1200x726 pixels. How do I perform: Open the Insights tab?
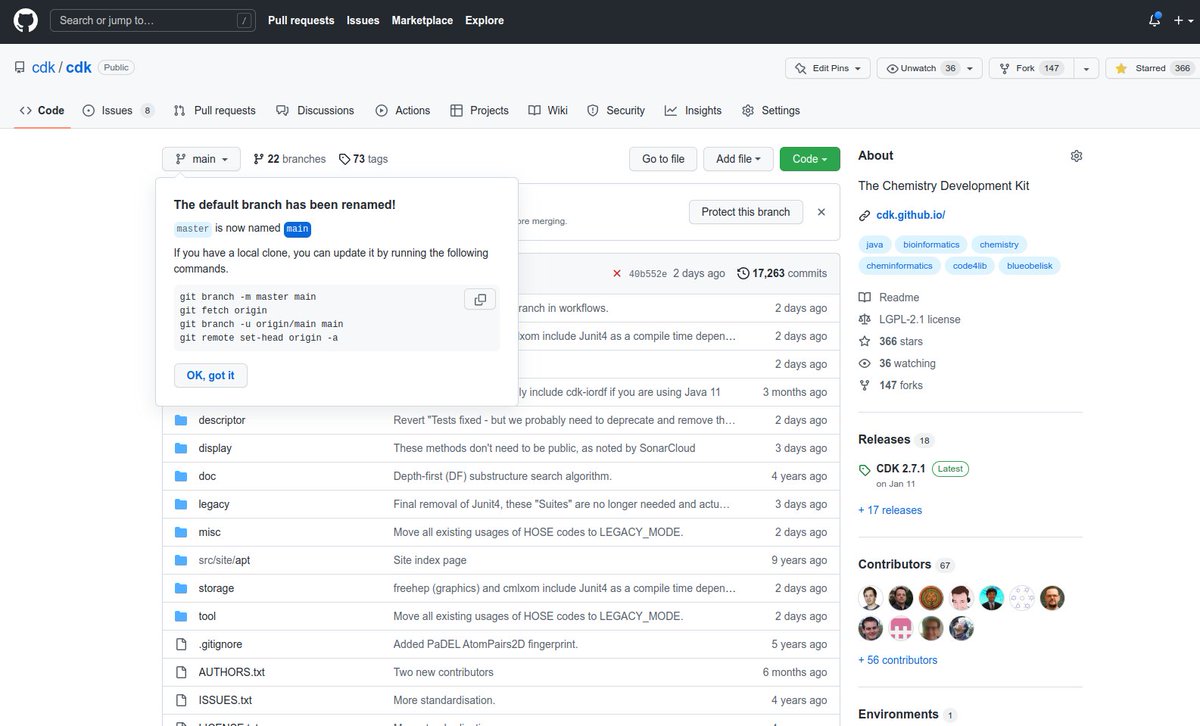(x=693, y=110)
